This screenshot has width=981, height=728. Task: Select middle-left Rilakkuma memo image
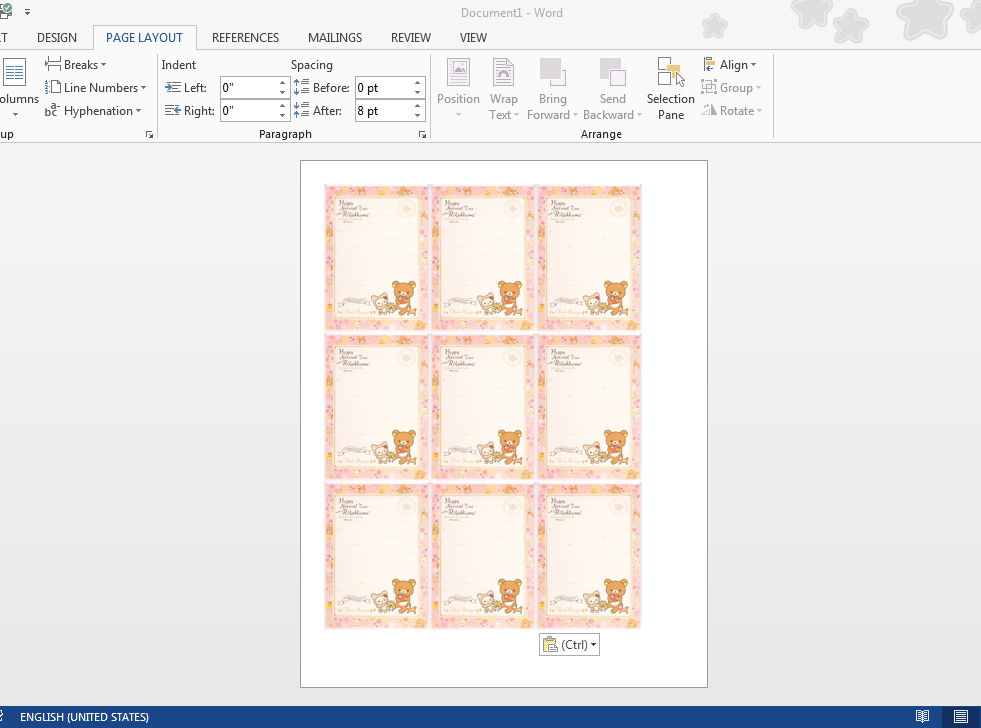click(x=377, y=407)
